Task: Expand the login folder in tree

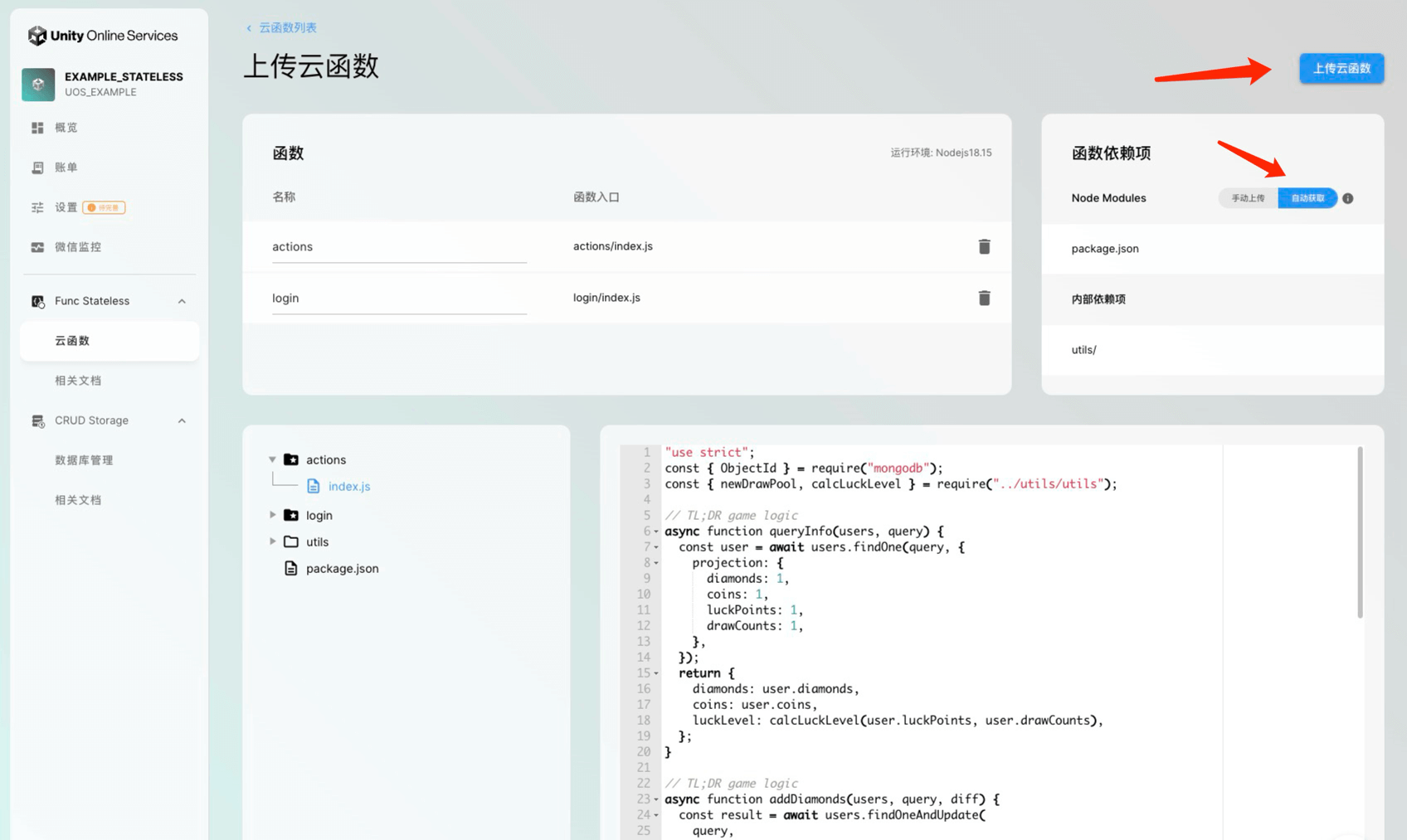Action: [272, 515]
